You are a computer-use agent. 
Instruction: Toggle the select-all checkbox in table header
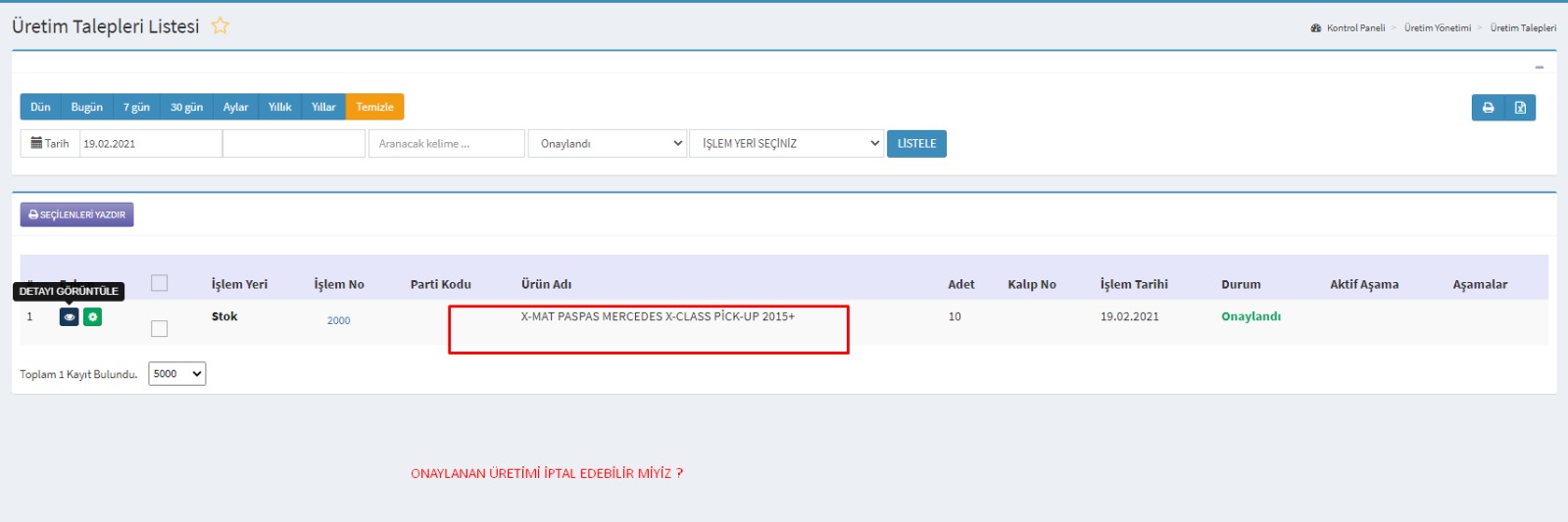[160, 283]
